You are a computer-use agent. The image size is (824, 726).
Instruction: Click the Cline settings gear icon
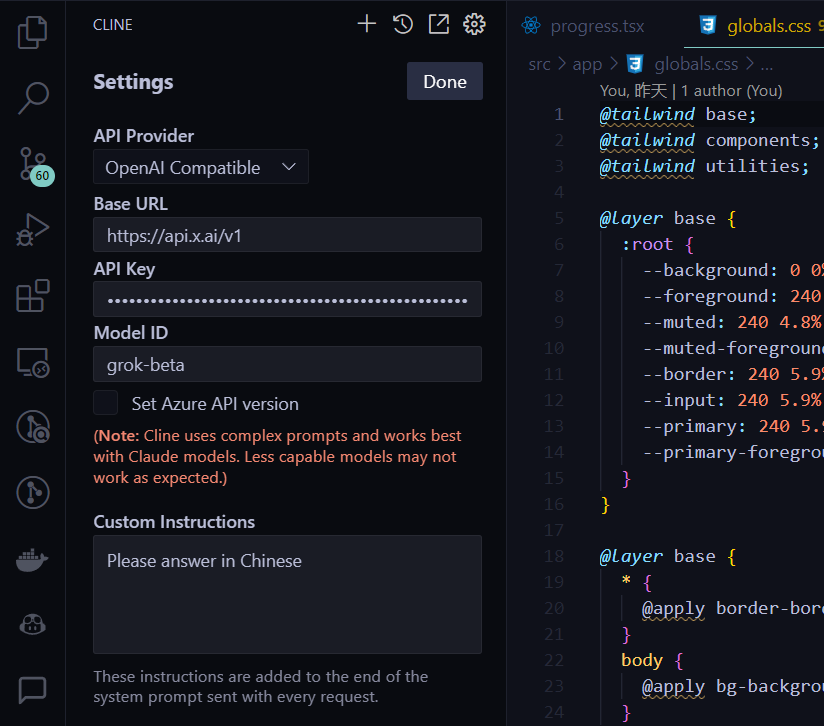coord(475,24)
